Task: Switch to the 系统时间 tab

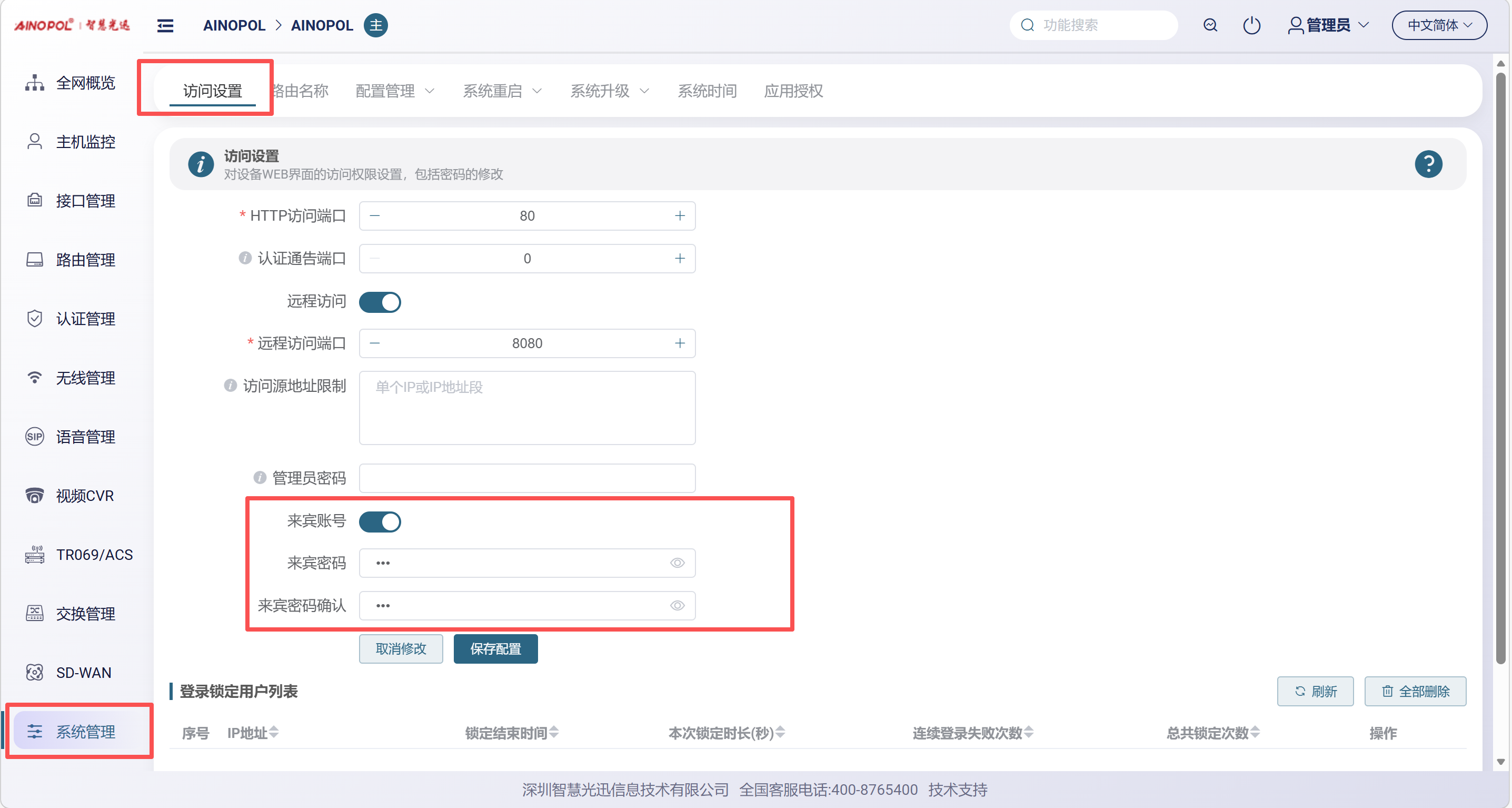Action: click(707, 91)
